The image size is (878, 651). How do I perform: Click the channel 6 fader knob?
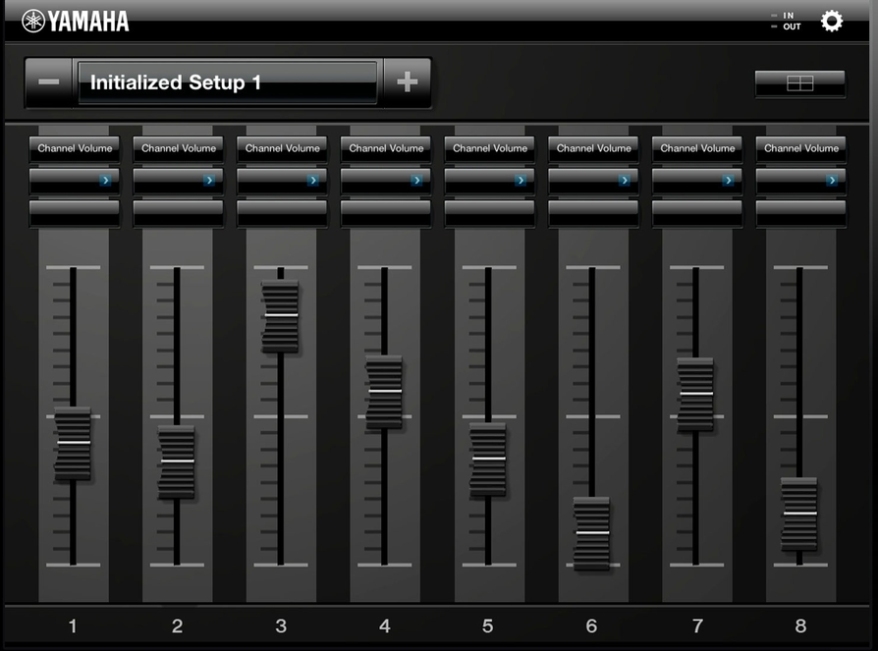coord(592,533)
